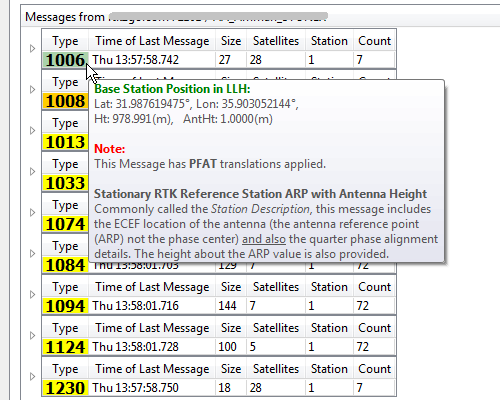The width and height of the screenshot is (500, 400).
Task: Expand the 1230 message row triangle
Action: point(32,377)
